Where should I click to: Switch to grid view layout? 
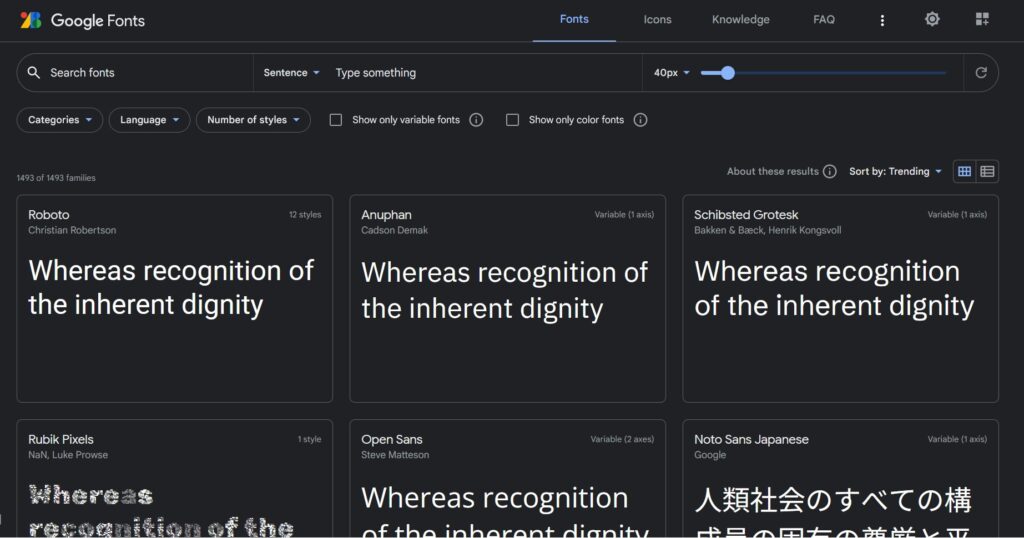[965, 172]
